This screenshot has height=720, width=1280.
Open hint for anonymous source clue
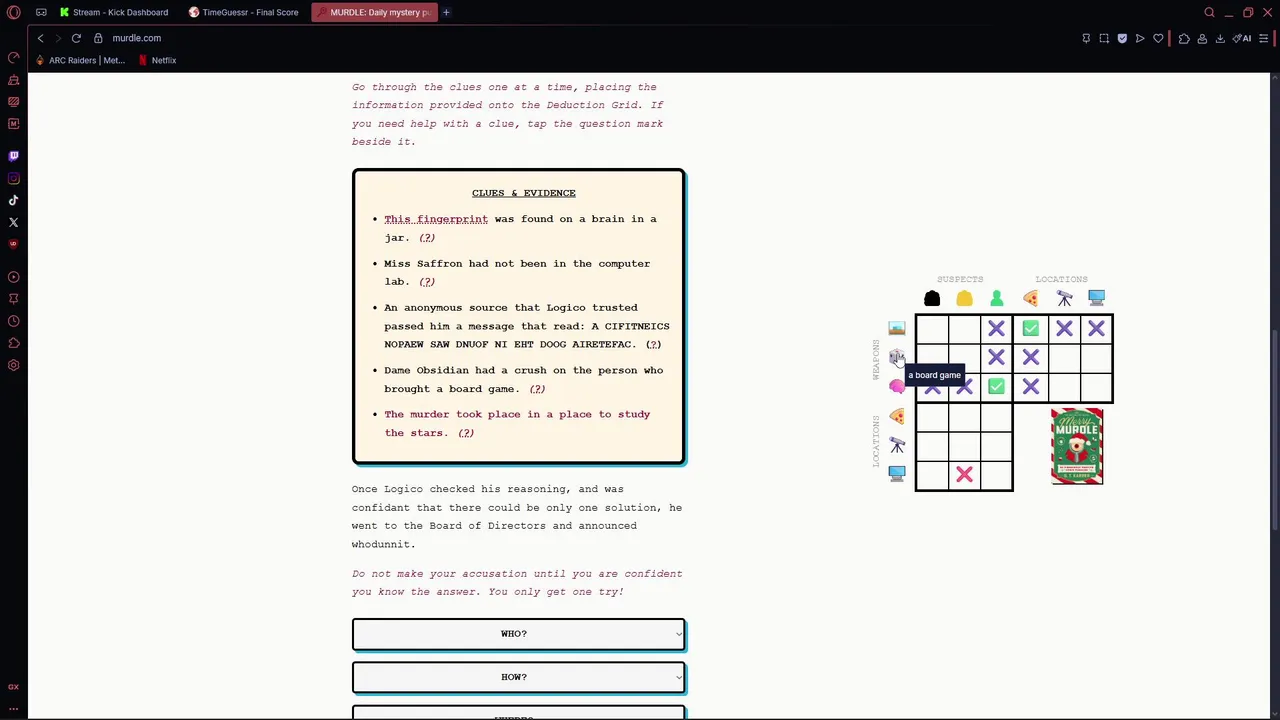pos(653,344)
